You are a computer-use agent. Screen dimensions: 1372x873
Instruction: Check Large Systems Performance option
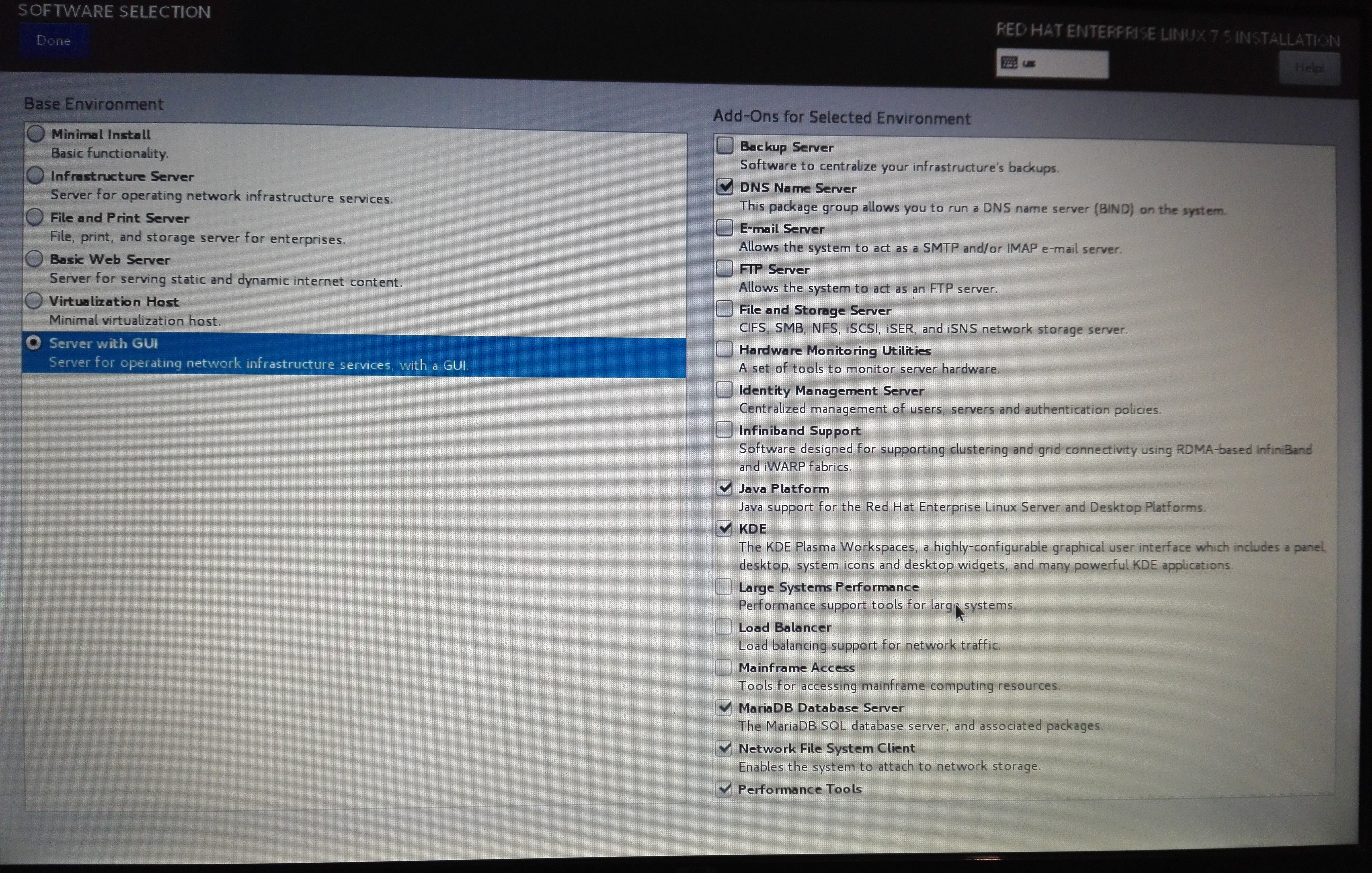[x=723, y=586]
